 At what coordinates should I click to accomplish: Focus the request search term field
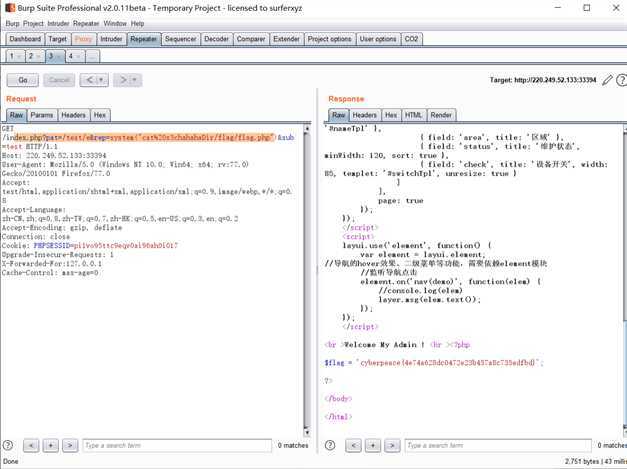click(x=177, y=445)
